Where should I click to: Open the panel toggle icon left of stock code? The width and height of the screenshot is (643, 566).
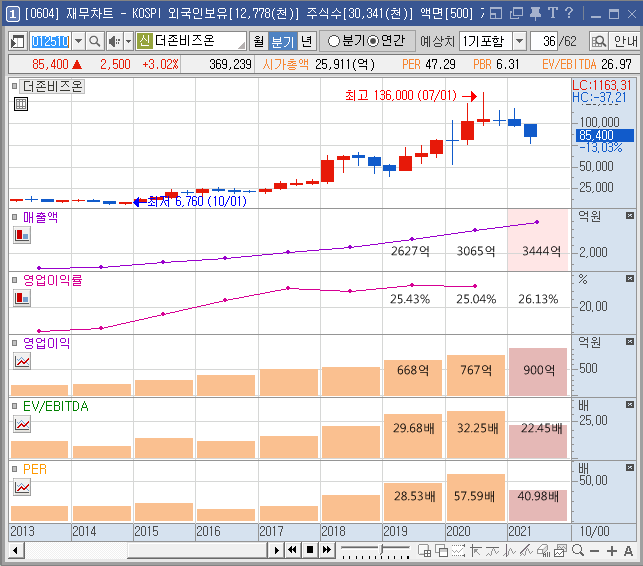[x=18, y=41]
